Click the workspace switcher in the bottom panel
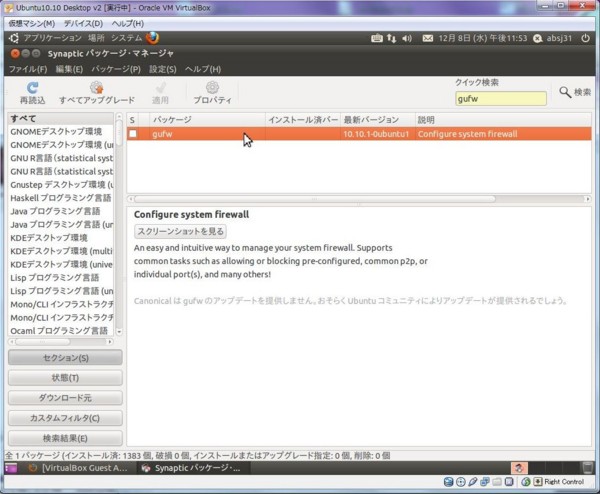600x494 pixels. pos(546,468)
